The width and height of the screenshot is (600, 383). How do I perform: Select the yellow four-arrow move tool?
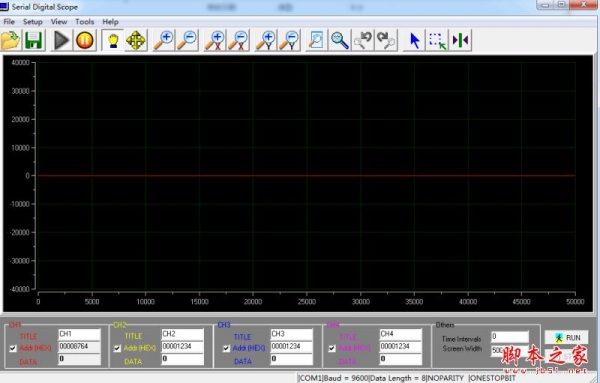136,40
